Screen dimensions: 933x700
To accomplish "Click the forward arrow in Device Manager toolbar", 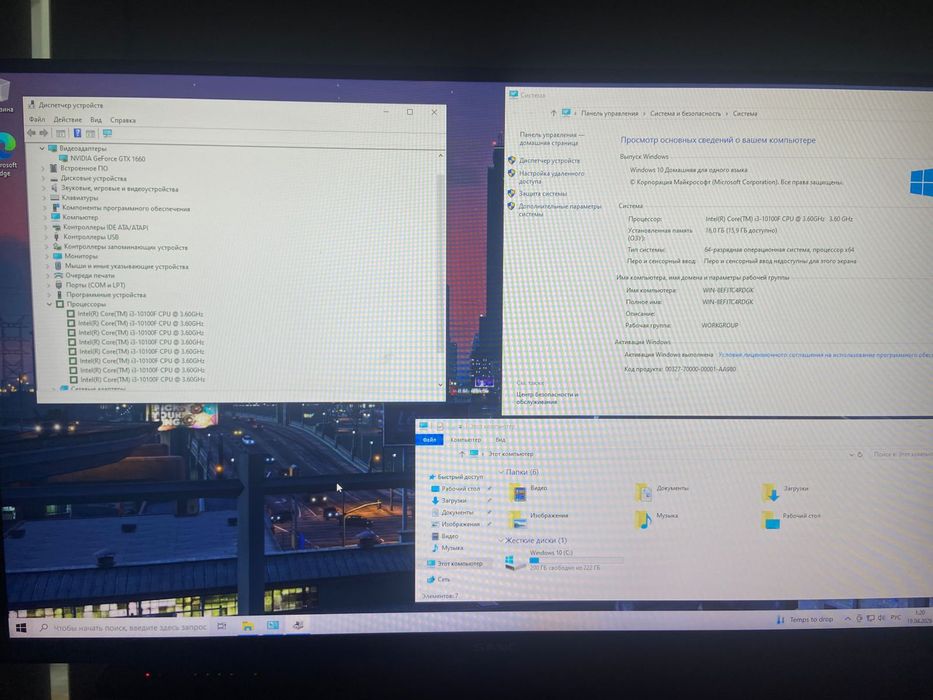I will pyautogui.click(x=43, y=133).
